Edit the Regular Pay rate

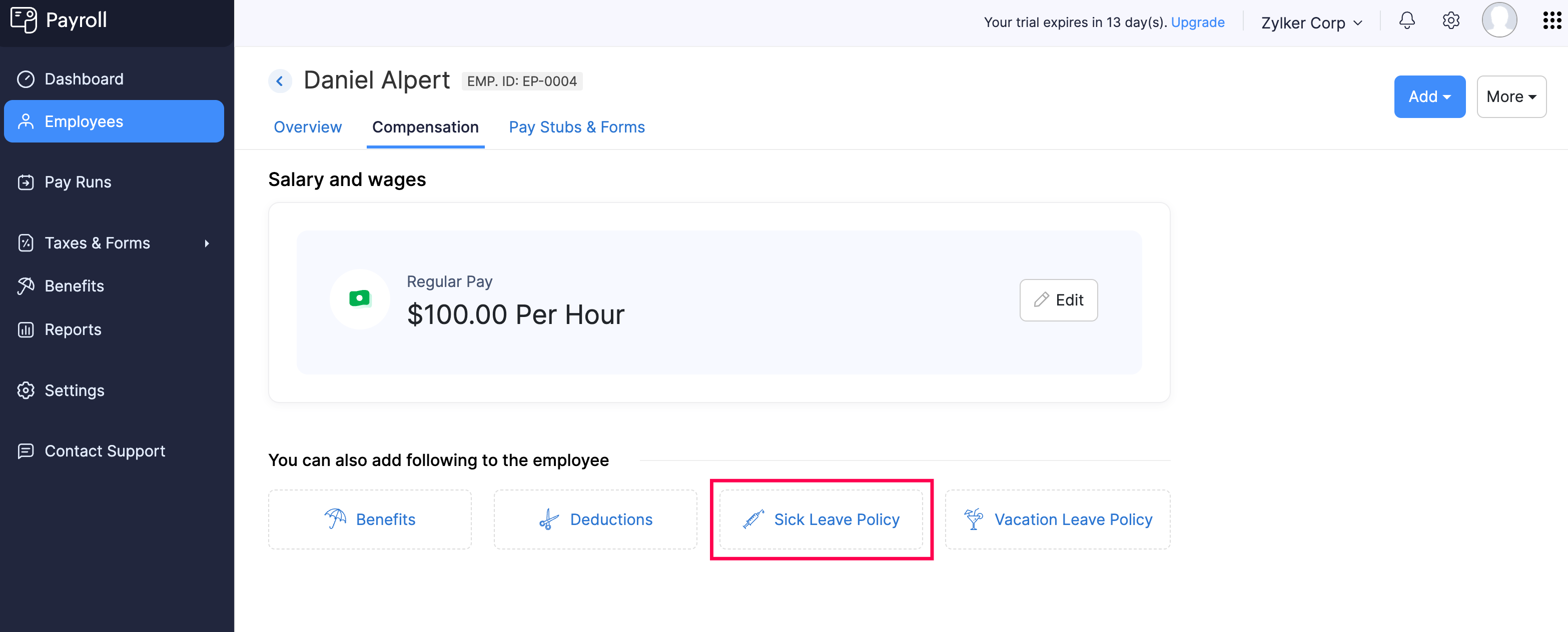1058,300
